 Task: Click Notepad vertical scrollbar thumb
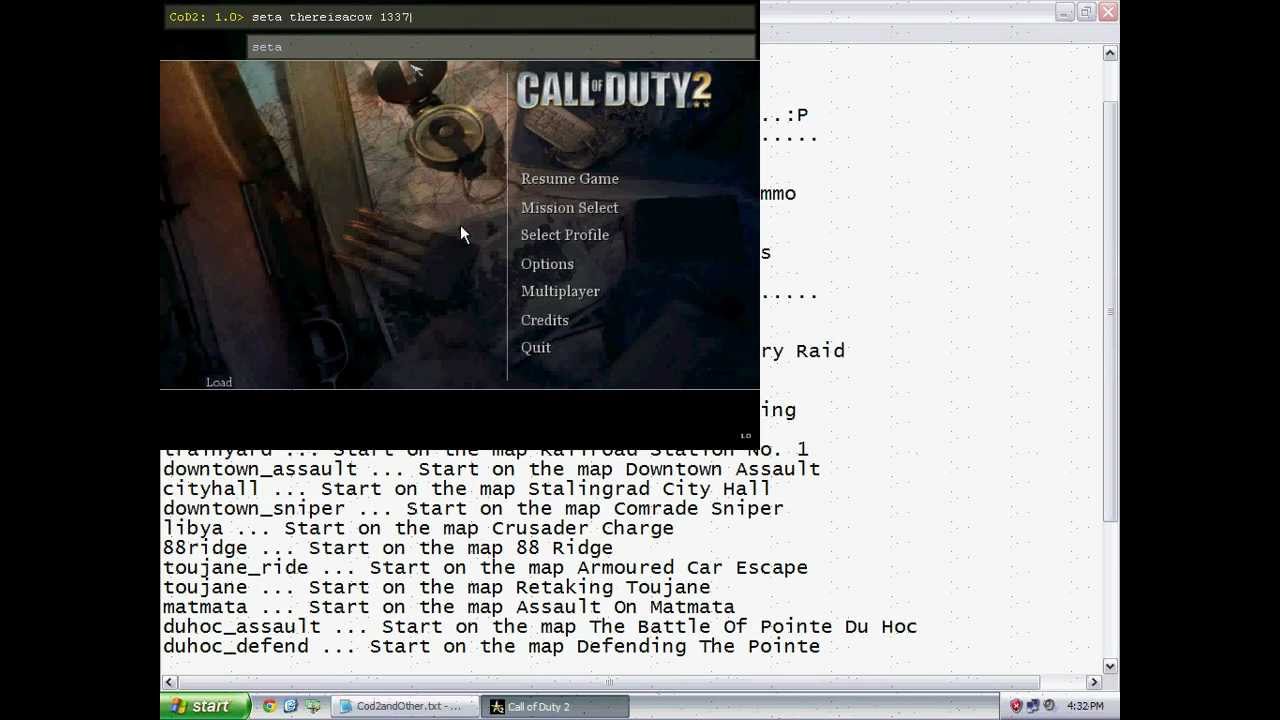1110,311
